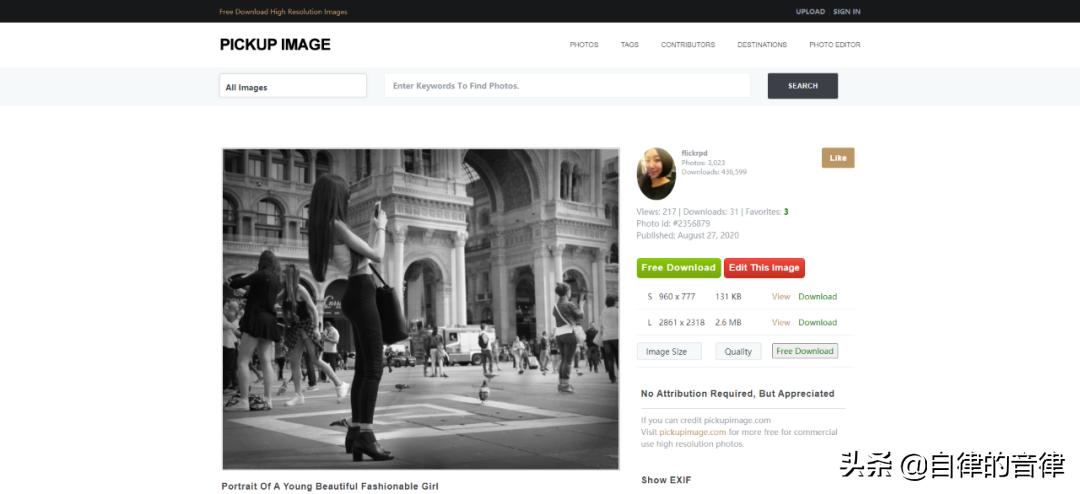
Task: Click the red Edit This Image button
Action: (764, 268)
